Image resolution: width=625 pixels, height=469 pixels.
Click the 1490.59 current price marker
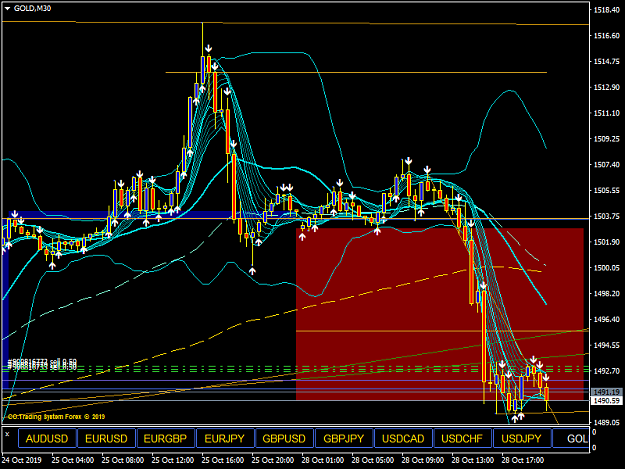(606, 400)
